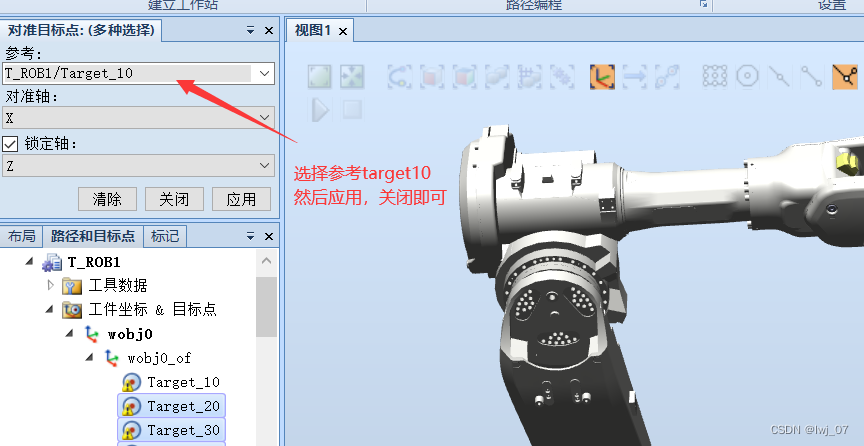The image size is (864, 446).
Task: Select the 工具数据 label in the tree
Action: 118,286
